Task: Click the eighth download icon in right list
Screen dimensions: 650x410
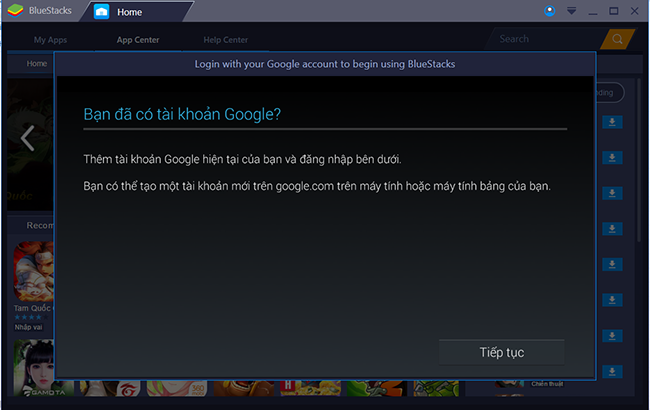Action: click(612, 371)
